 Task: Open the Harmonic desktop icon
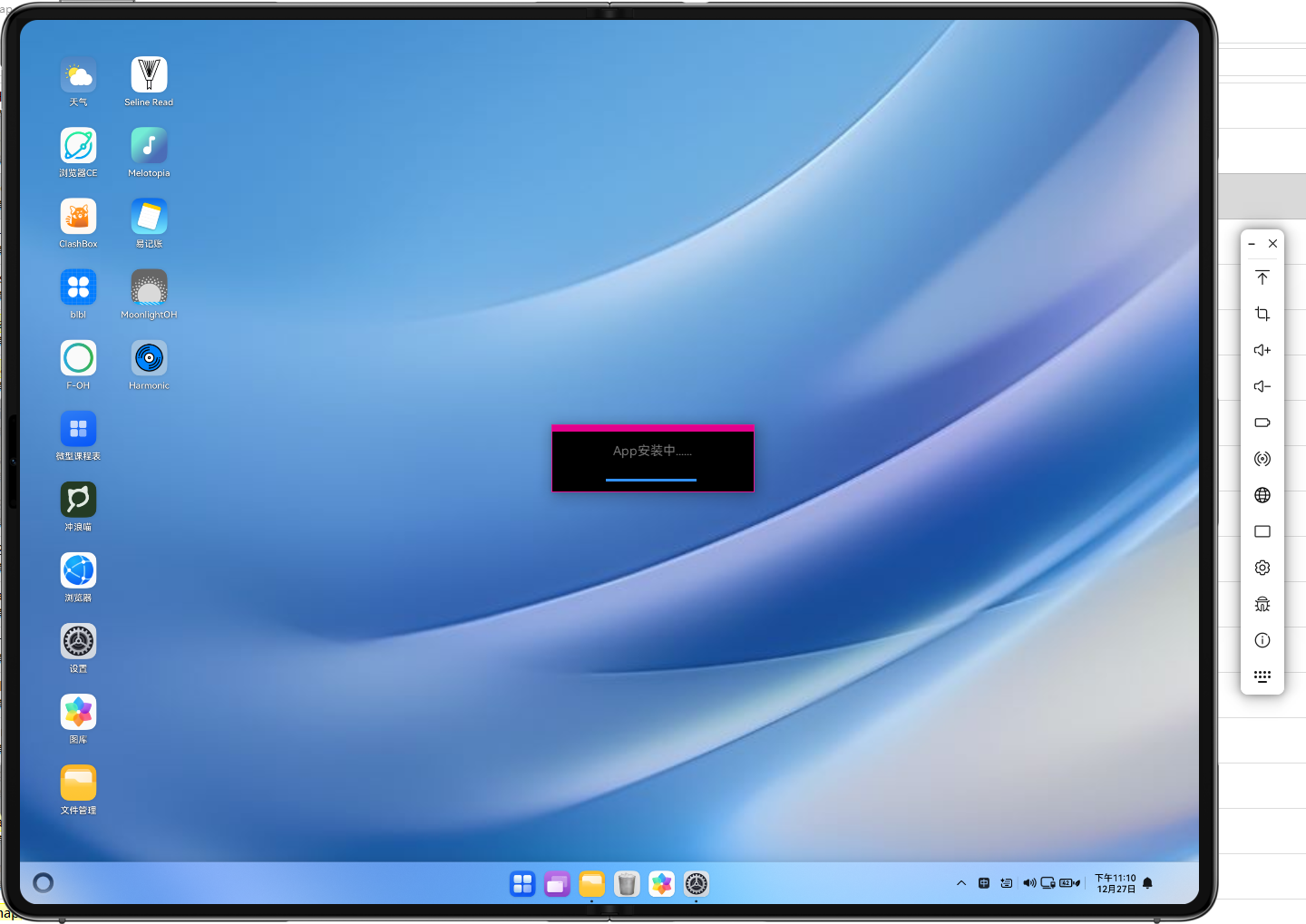149,358
